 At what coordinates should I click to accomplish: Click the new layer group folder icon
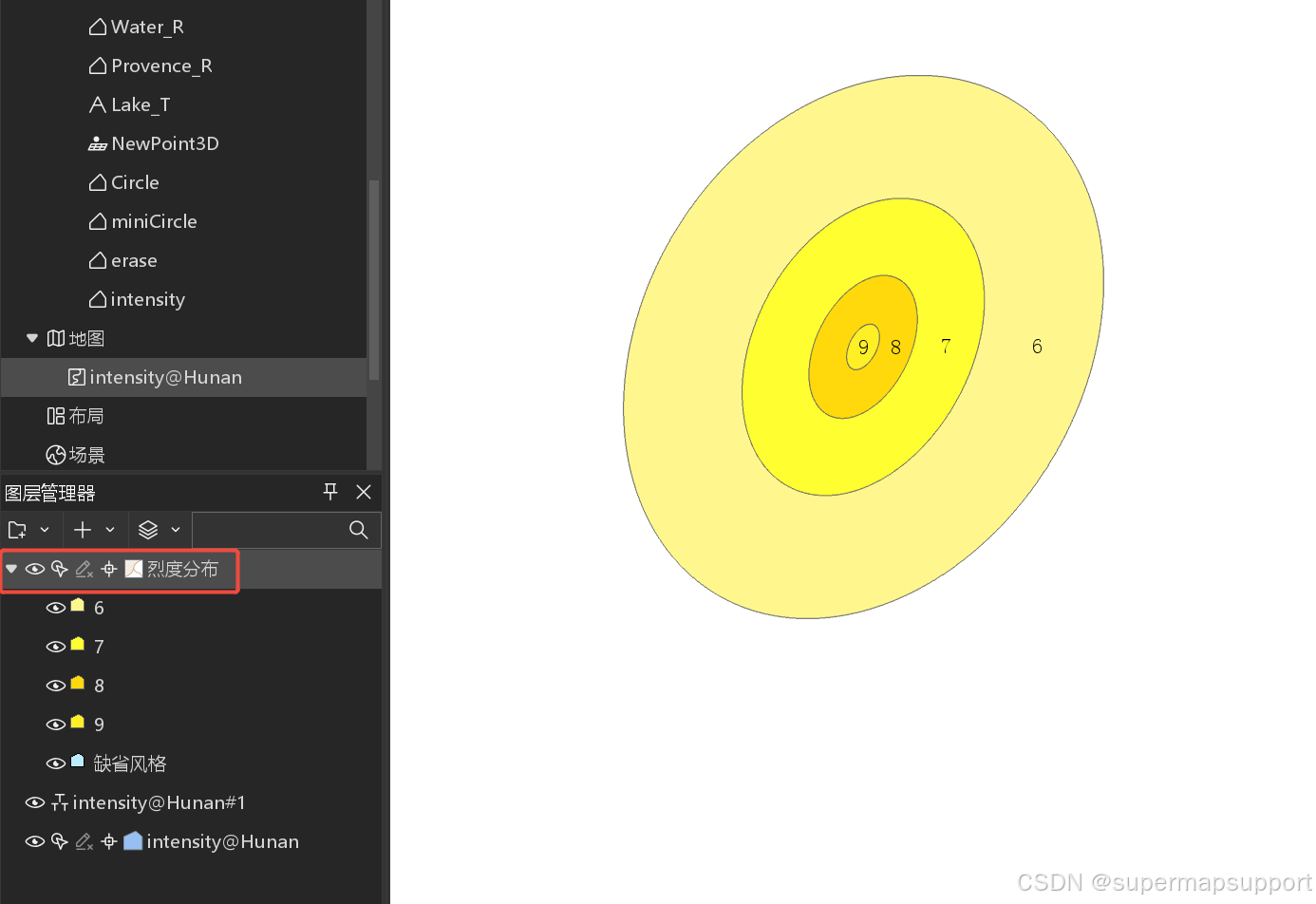tap(17, 530)
